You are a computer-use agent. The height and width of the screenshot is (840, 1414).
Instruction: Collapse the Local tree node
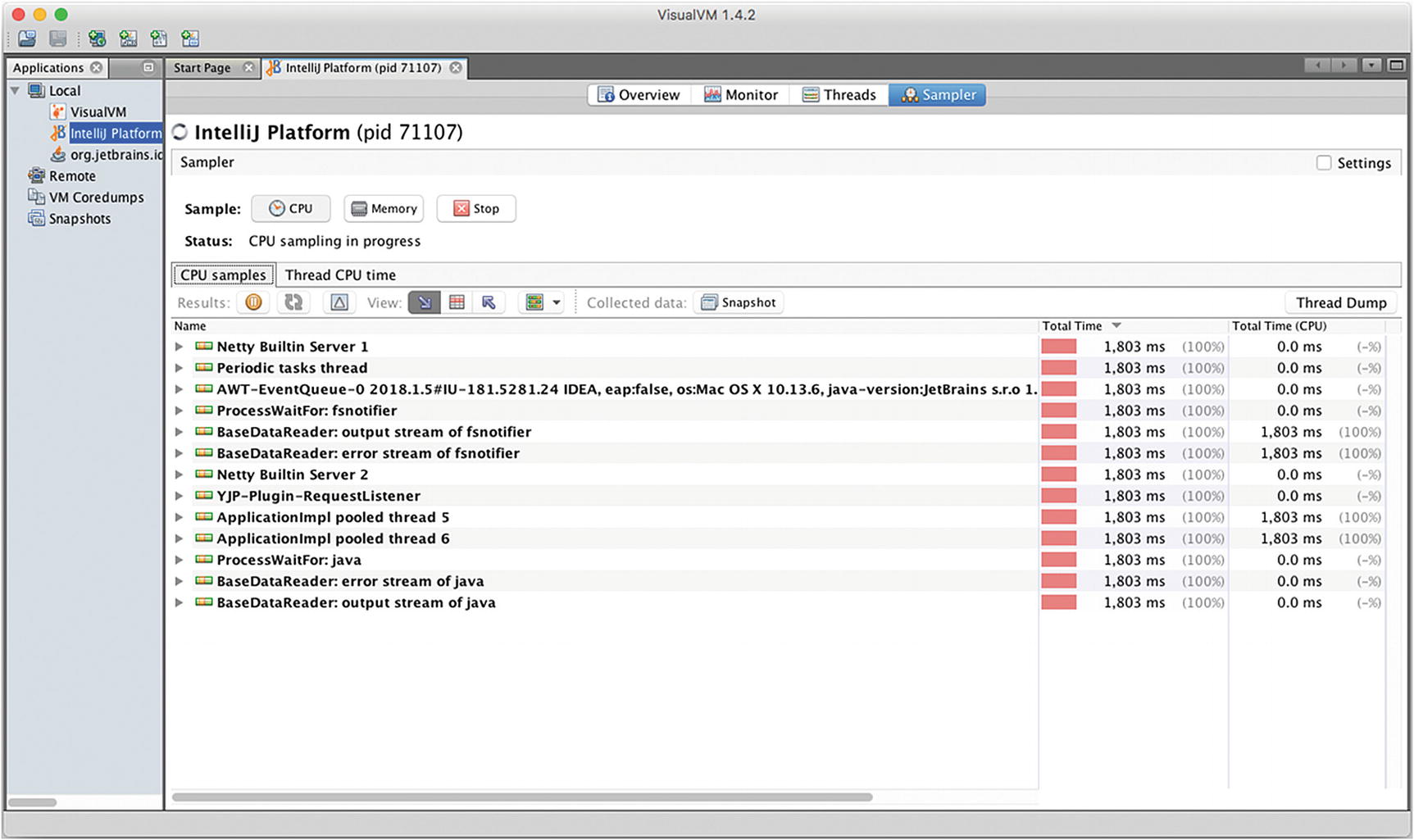pyautogui.click(x=15, y=90)
